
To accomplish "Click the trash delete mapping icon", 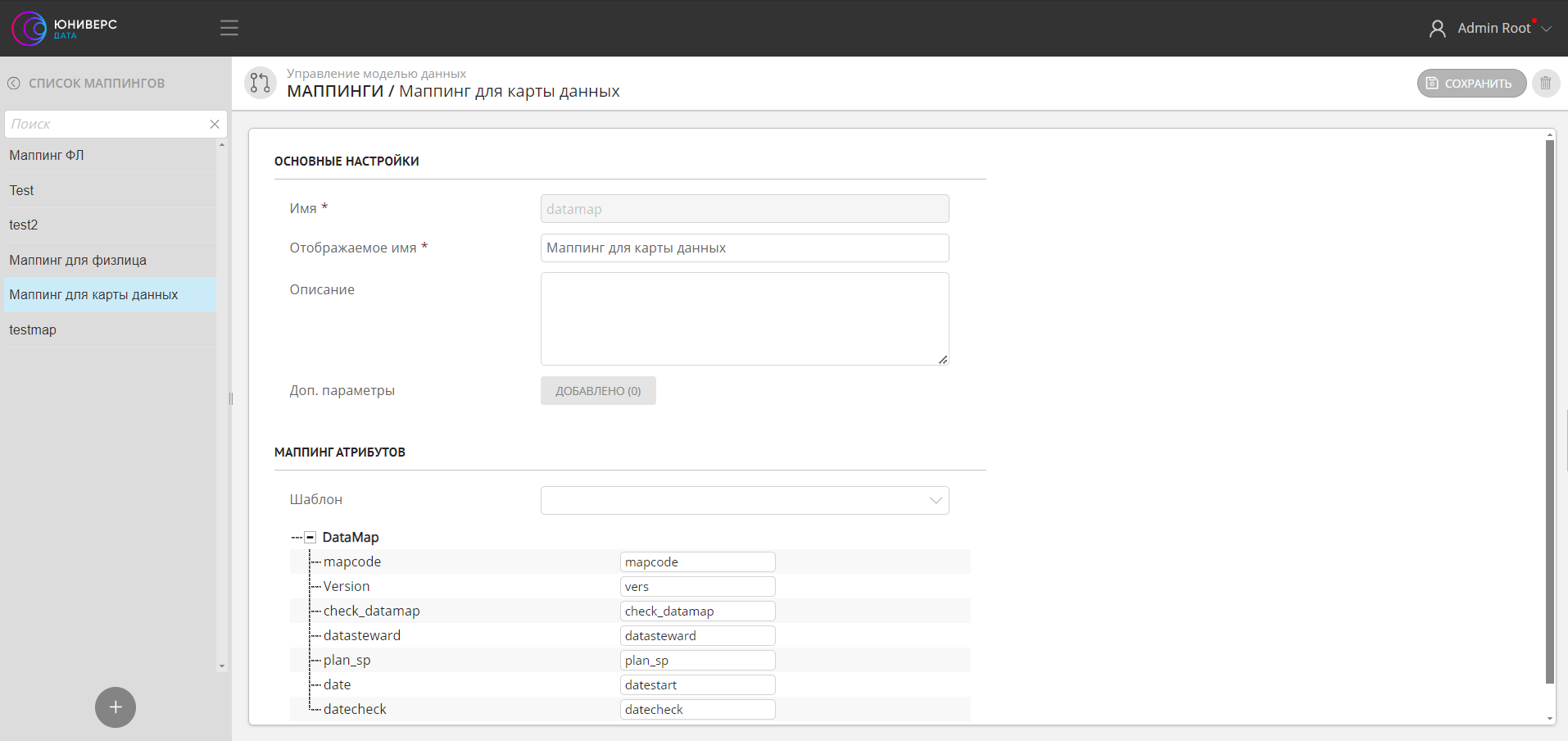I will coord(1546,83).
